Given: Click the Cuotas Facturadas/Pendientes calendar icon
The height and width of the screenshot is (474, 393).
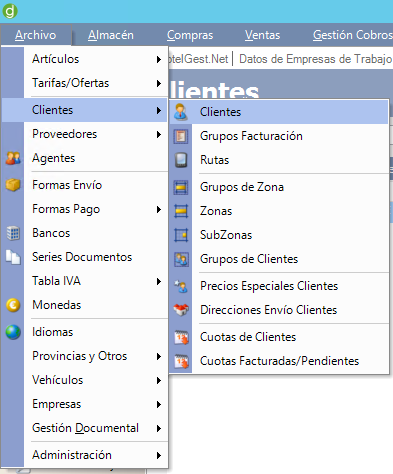Looking at the screenshot, I should coord(181,361).
